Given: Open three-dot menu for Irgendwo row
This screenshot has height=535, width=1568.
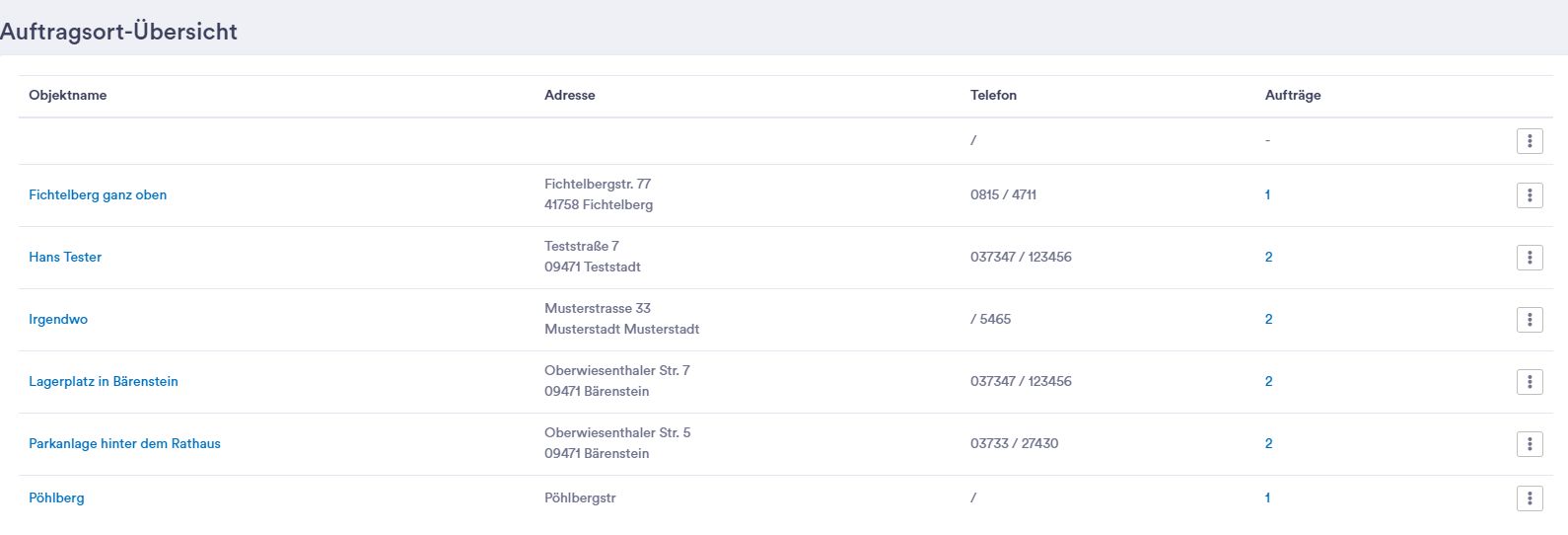Looking at the screenshot, I should pyautogui.click(x=1530, y=320).
